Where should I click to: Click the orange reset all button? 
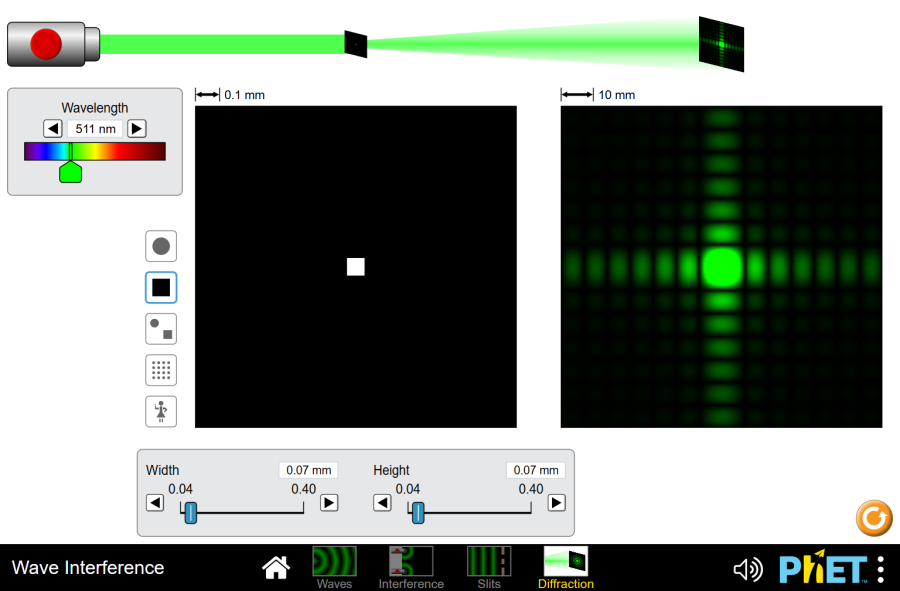click(874, 518)
